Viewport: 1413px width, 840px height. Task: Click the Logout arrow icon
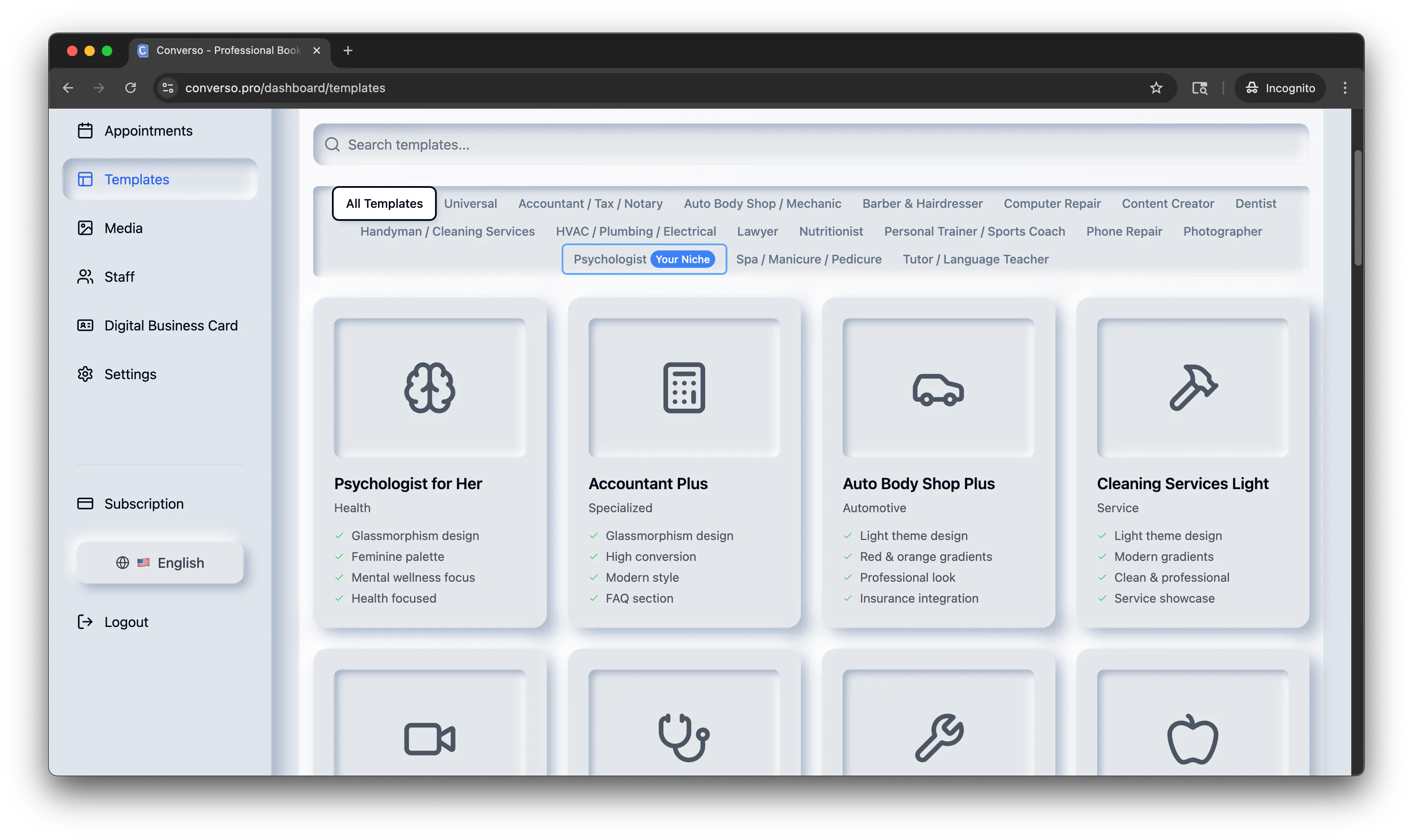[85, 622]
